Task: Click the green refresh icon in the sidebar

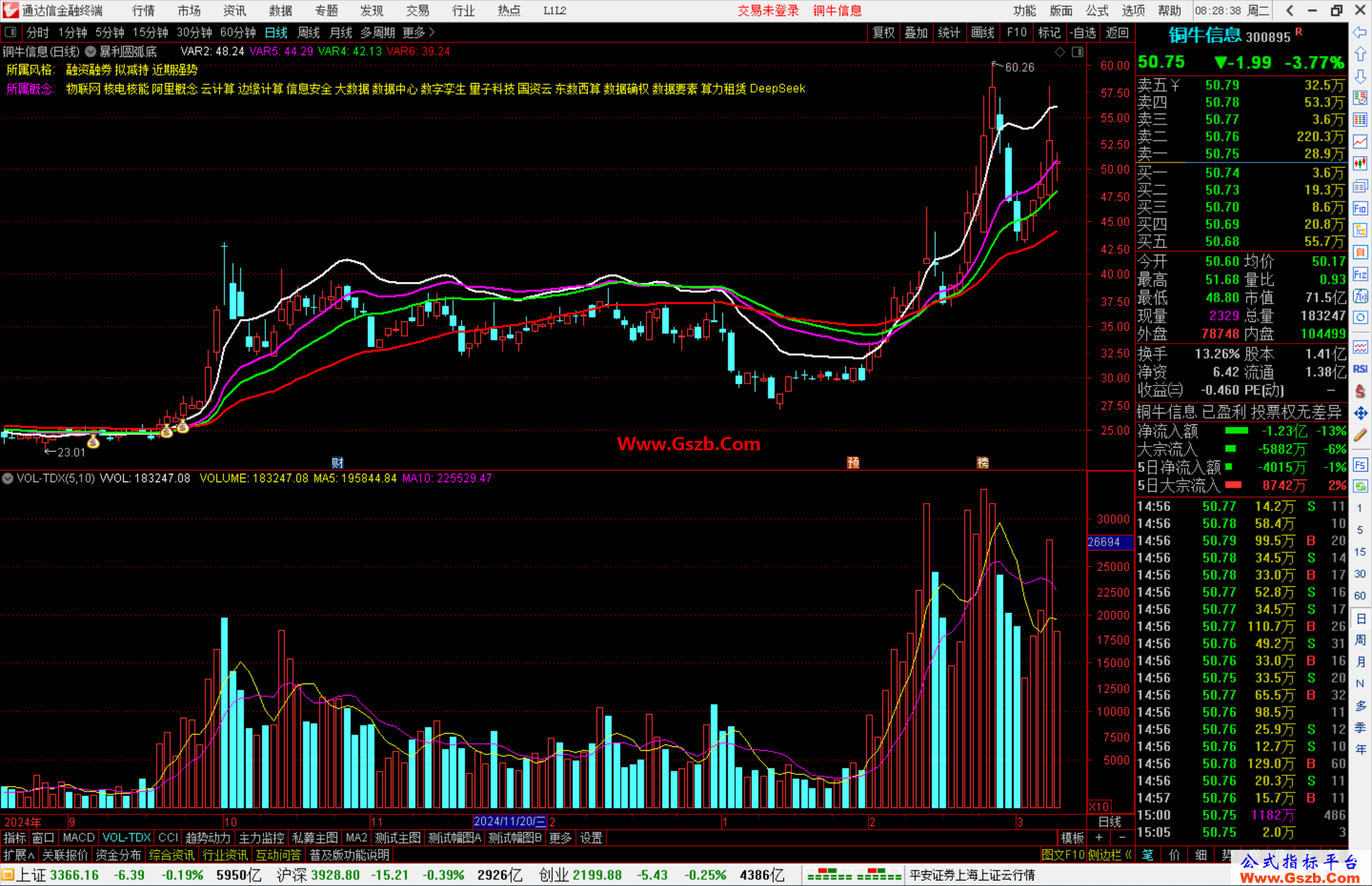Action: pyautogui.click(x=1360, y=487)
